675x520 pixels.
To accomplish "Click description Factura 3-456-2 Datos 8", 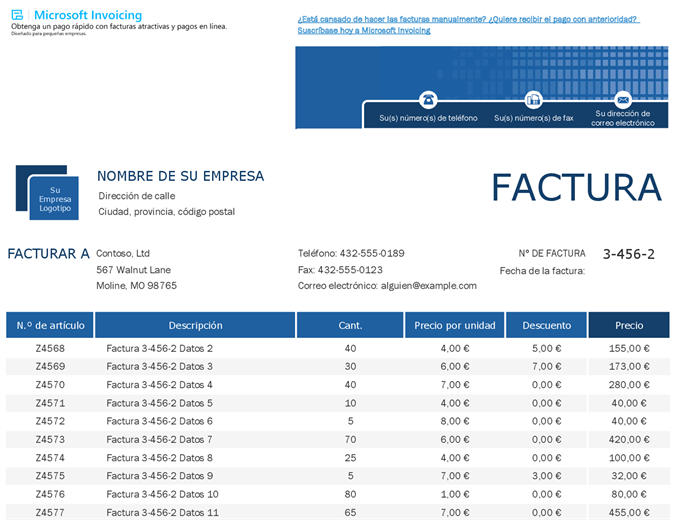I will pos(159,458).
